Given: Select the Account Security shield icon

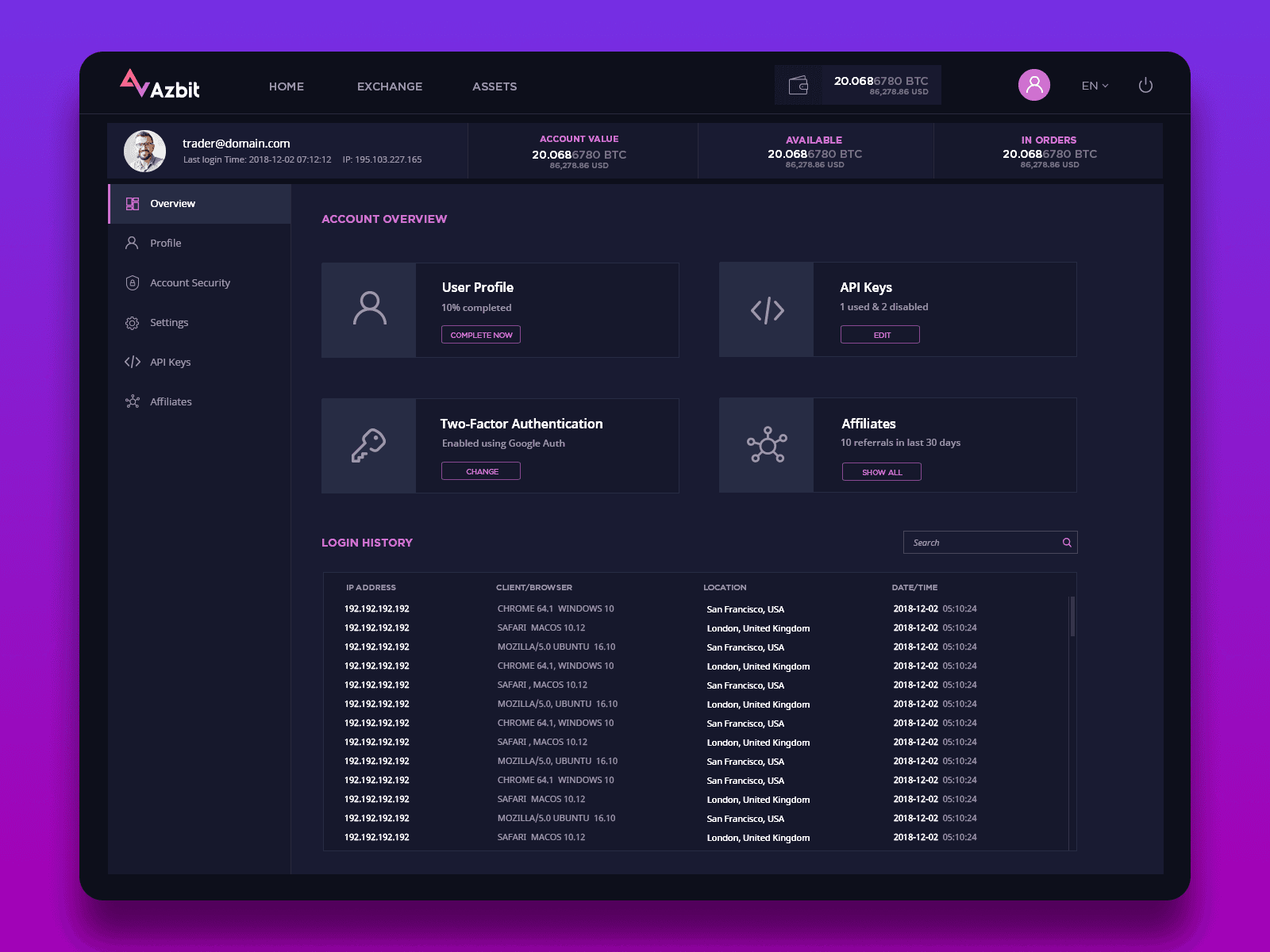Looking at the screenshot, I should coord(132,282).
